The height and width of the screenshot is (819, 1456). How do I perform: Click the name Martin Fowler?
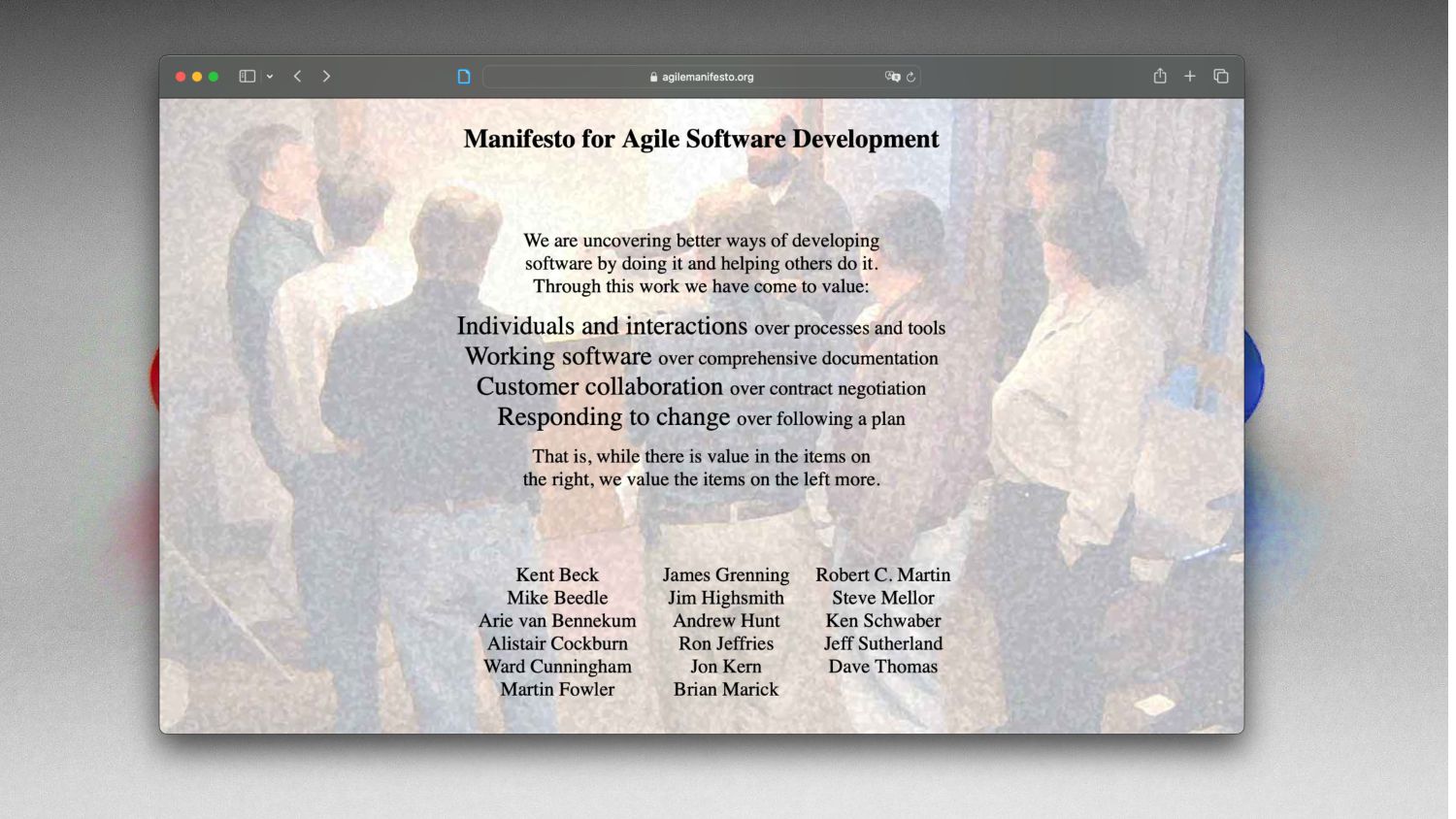coord(557,689)
